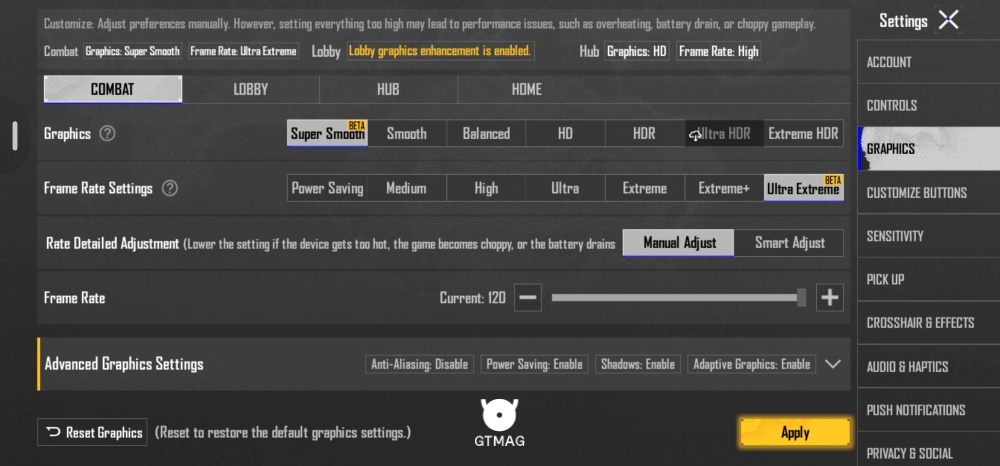This screenshot has height=466, width=1000.
Task: Click the Frame Rate: Ultra Extreme summary tag
Action: click(244, 51)
